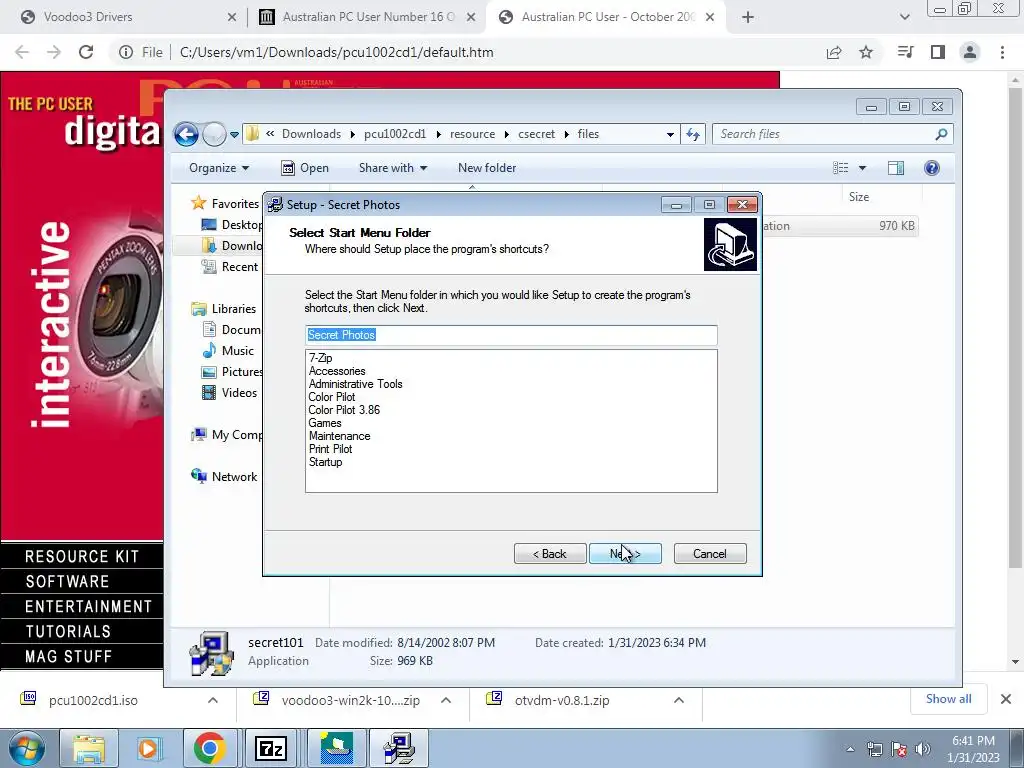This screenshot has height=768, width=1024.
Task: Select Startup in the folder list
Action: pos(325,462)
